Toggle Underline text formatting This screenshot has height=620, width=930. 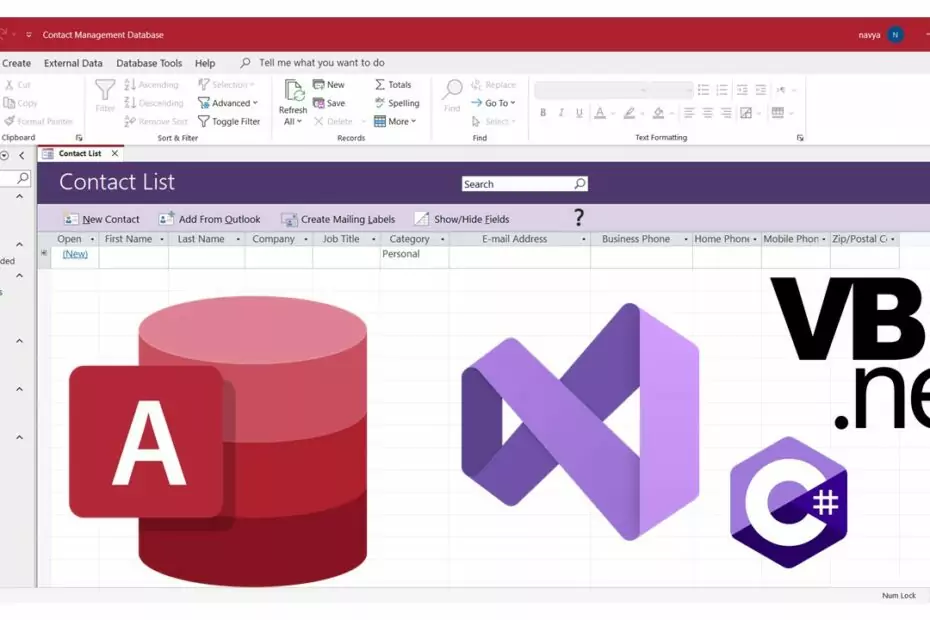point(579,112)
